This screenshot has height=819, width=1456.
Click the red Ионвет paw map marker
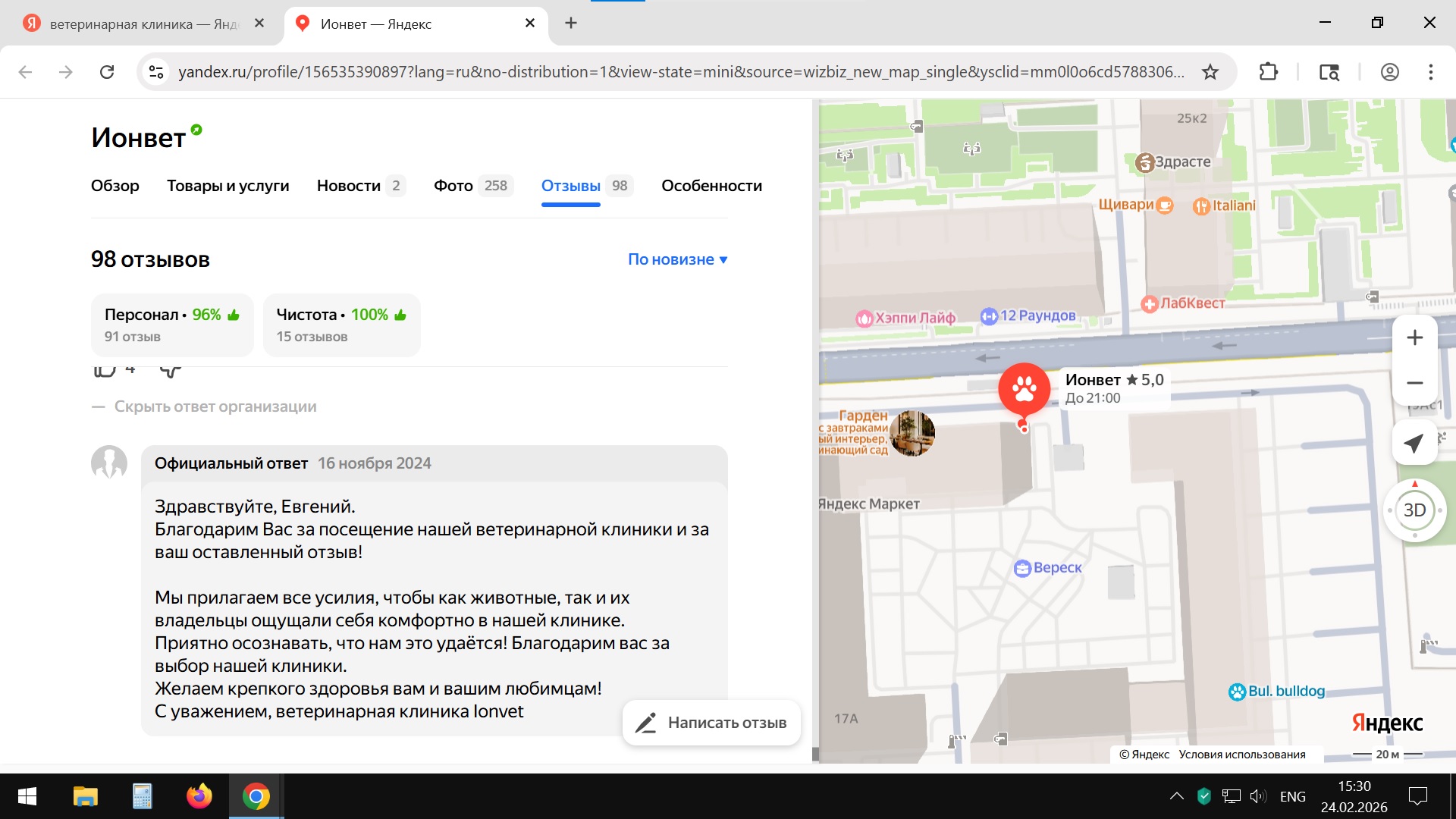point(1024,389)
